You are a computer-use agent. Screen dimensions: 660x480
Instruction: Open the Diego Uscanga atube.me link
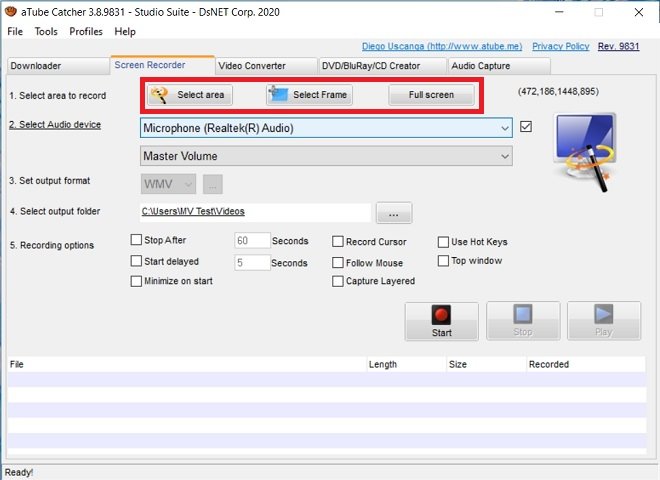[442, 46]
